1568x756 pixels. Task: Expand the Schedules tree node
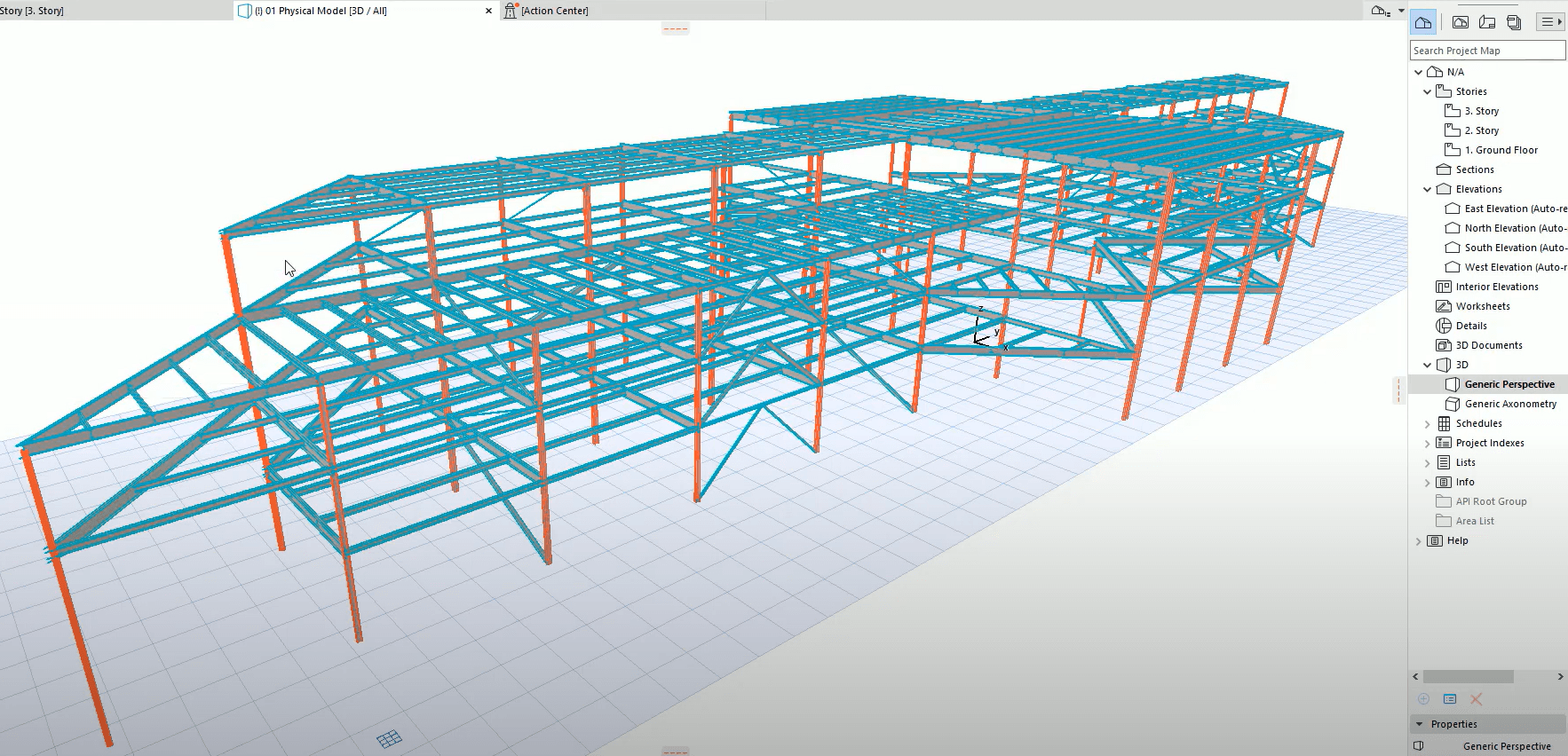click(x=1428, y=423)
